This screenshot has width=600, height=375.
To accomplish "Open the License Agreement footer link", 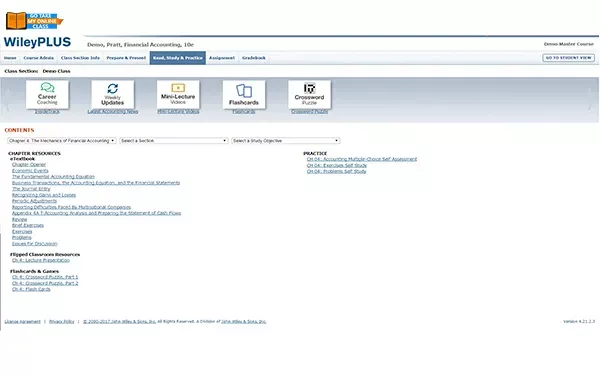I will 23,321.
